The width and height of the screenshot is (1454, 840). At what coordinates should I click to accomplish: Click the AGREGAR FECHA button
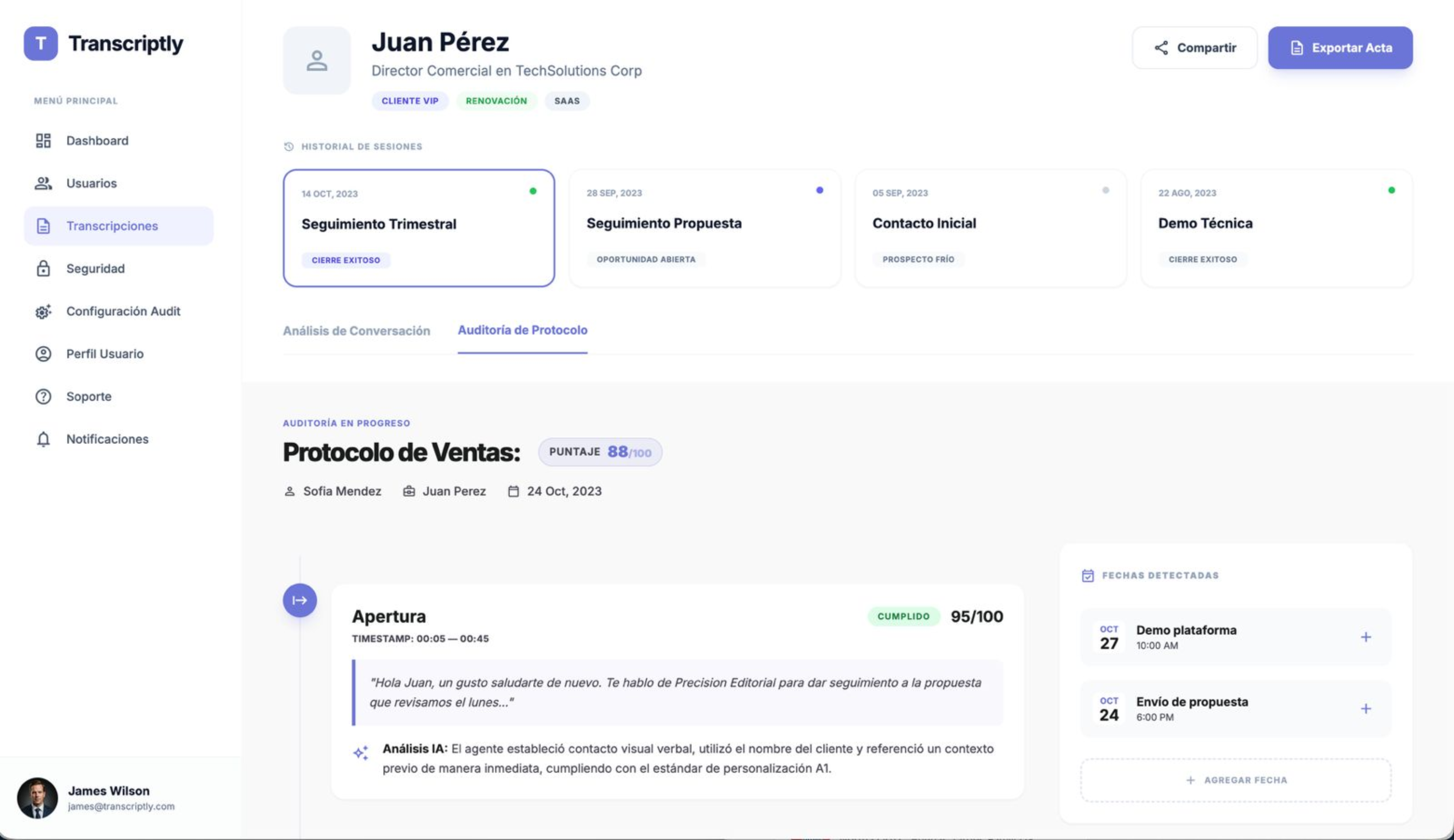point(1236,781)
